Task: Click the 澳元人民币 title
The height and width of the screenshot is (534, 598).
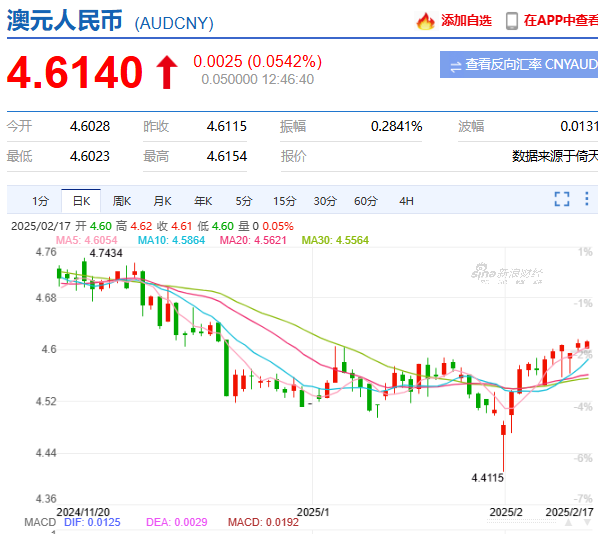Action: (x=65, y=20)
